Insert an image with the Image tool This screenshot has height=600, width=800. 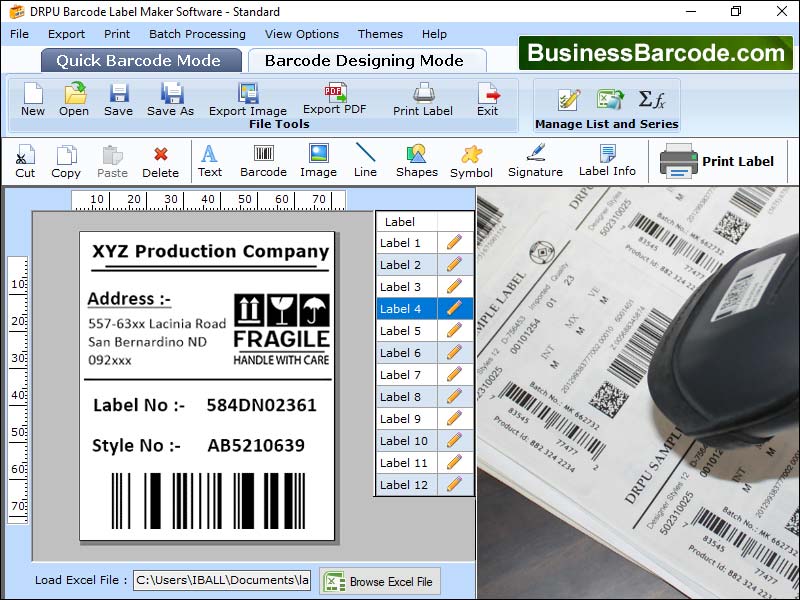(x=317, y=160)
